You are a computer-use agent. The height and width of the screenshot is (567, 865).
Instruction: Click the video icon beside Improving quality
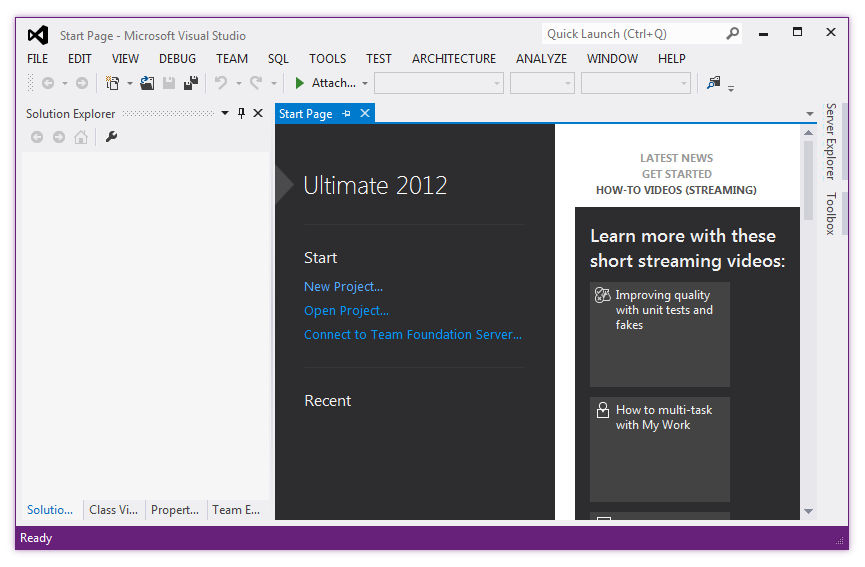pyautogui.click(x=602, y=295)
